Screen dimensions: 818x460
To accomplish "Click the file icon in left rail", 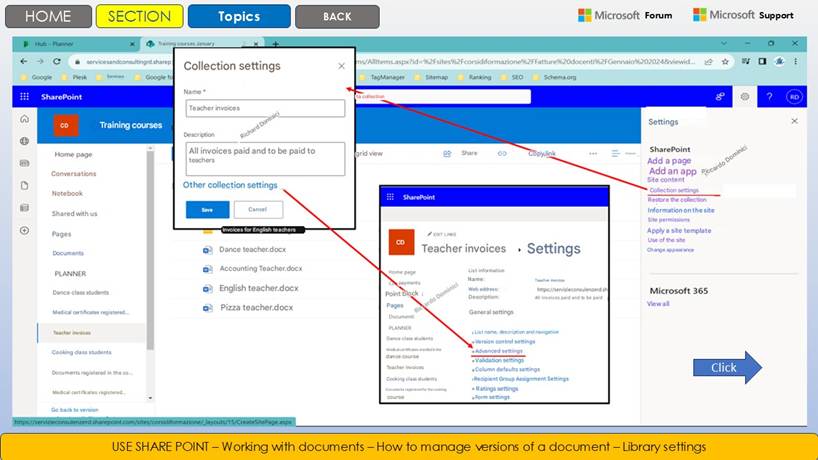I will pyautogui.click(x=25, y=186).
